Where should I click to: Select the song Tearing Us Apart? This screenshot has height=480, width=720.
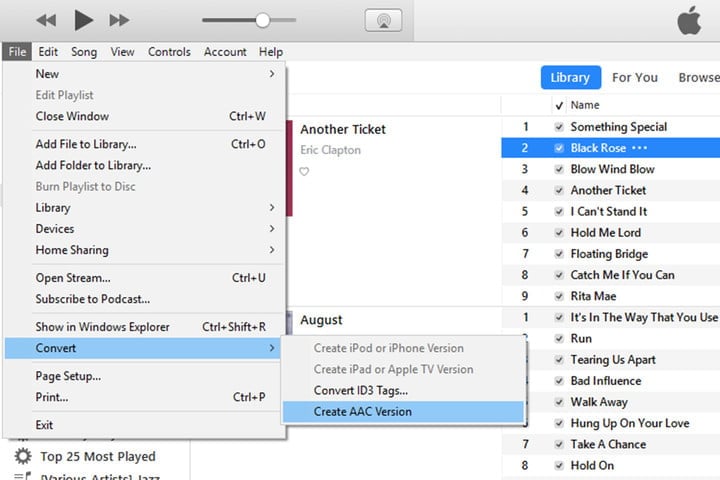click(x=613, y=360)
